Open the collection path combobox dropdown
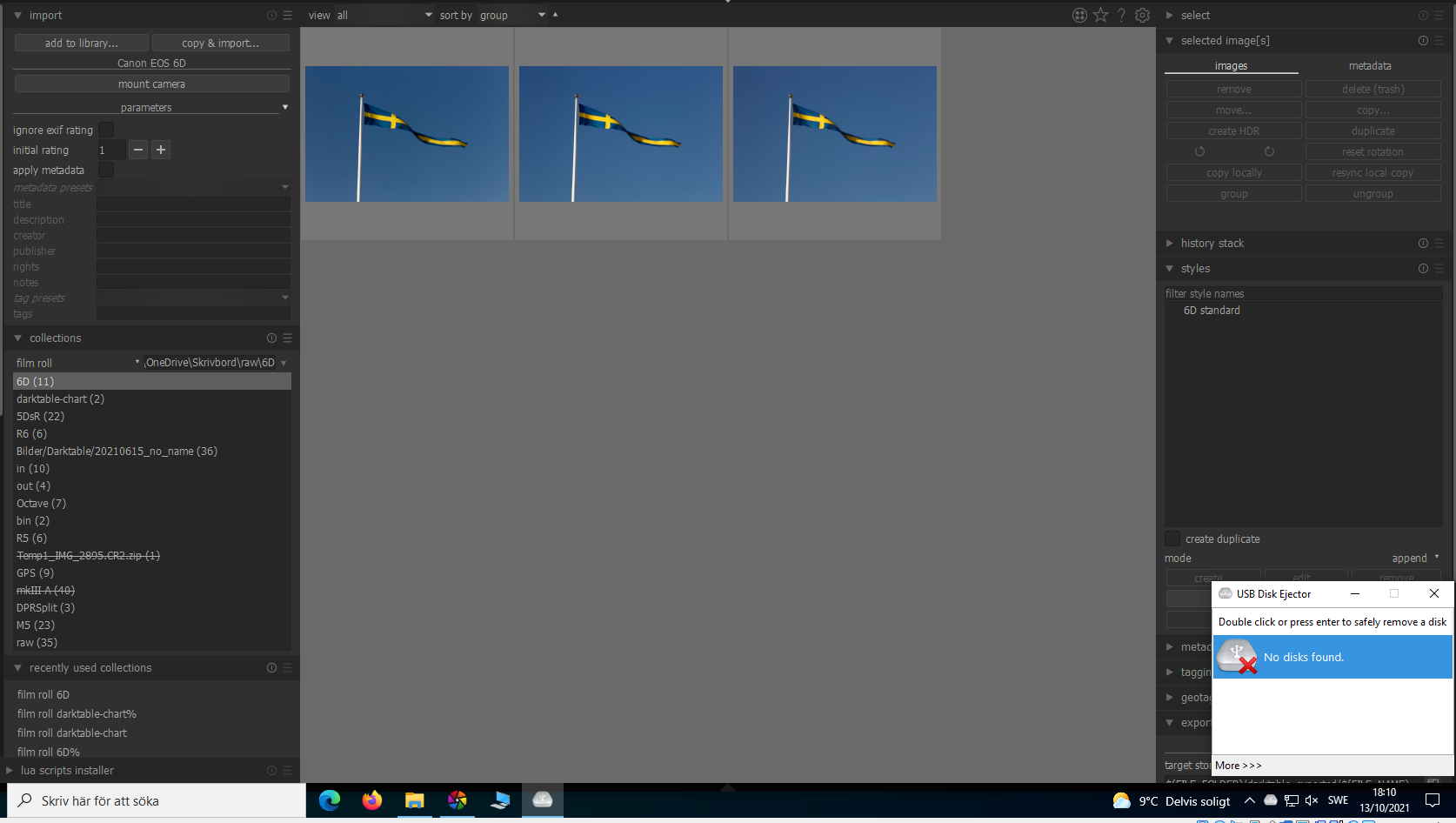 click(284, 363)
